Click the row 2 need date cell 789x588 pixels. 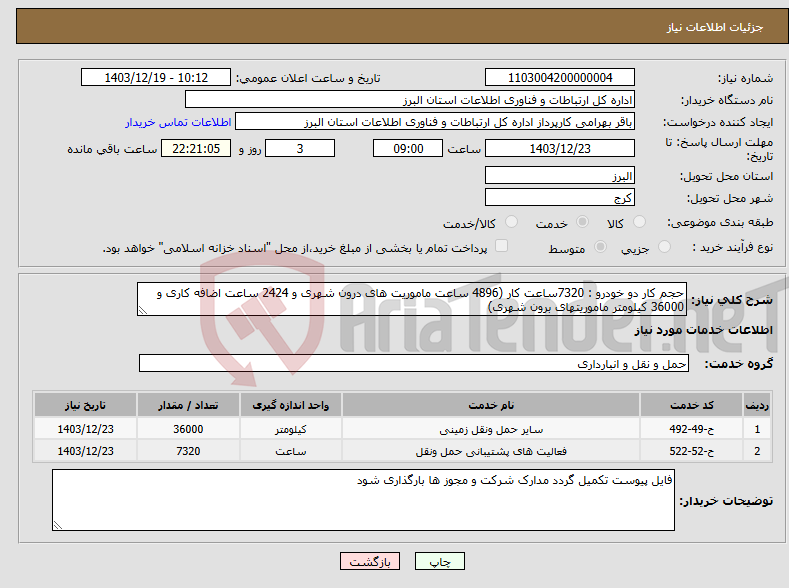pos(86,451)
